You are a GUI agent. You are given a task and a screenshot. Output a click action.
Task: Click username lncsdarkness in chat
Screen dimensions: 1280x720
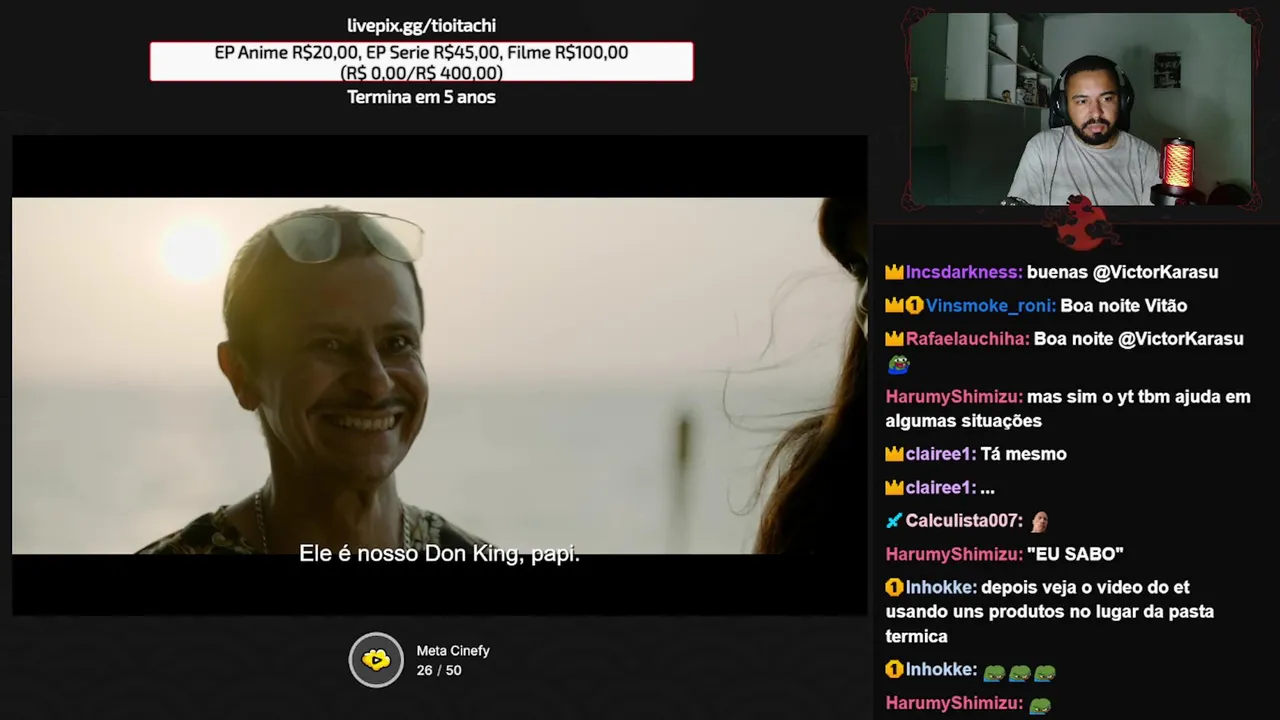pyautogui.click(x=964, y=272)
